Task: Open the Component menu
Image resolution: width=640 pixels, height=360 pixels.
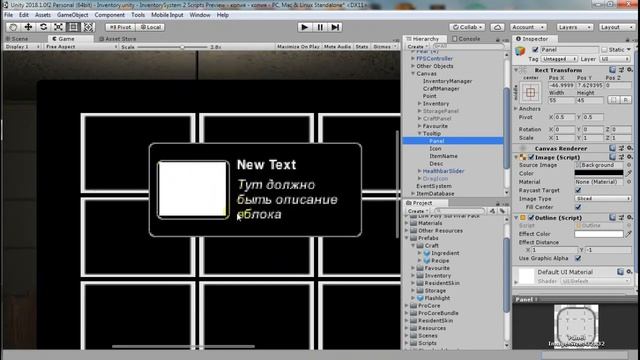Action: (x=109, y=15)
